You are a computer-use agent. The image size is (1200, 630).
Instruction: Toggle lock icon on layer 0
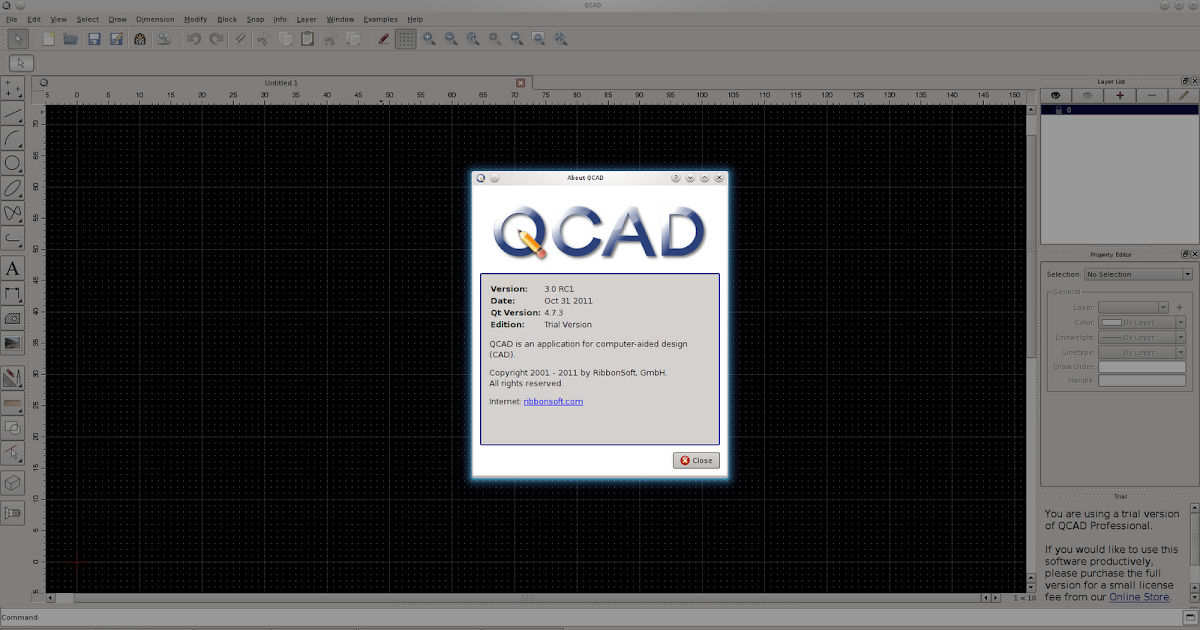click(1058, 110)
